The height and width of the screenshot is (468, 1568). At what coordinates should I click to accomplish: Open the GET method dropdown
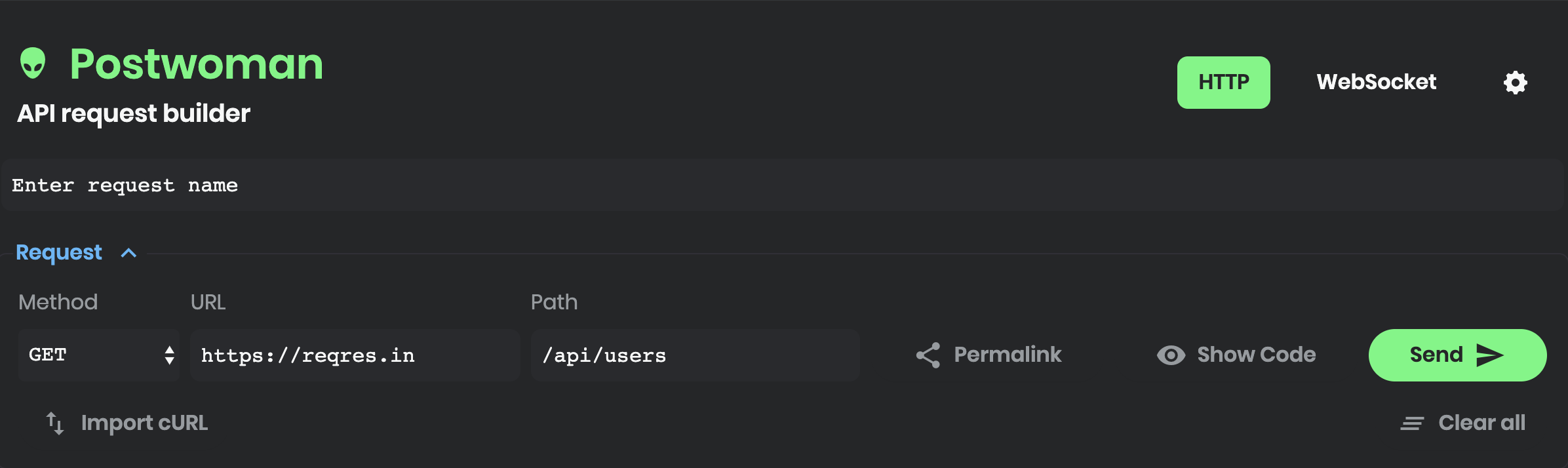coord(98,355)
